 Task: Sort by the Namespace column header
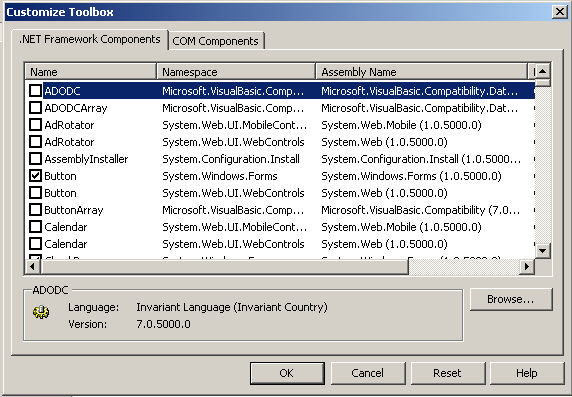click(236, 72)
